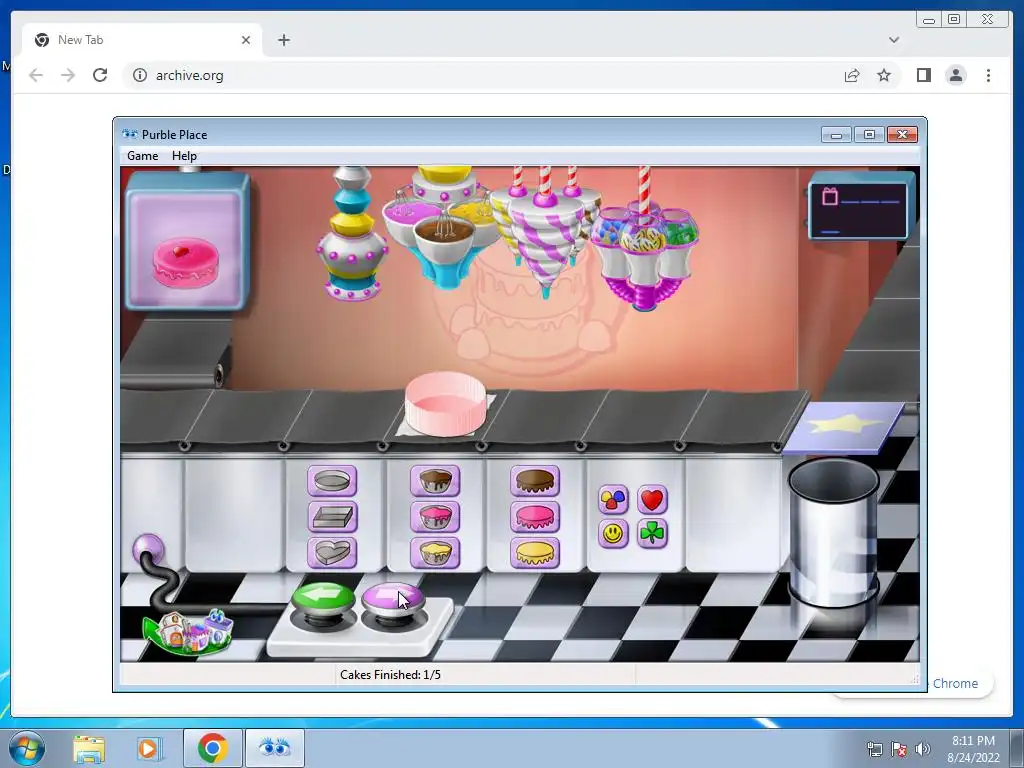The width and height of the screenshot is (1024, 768).
Task: Choose the vanilla yellow batter button
Action: click(x=435, y=553)
